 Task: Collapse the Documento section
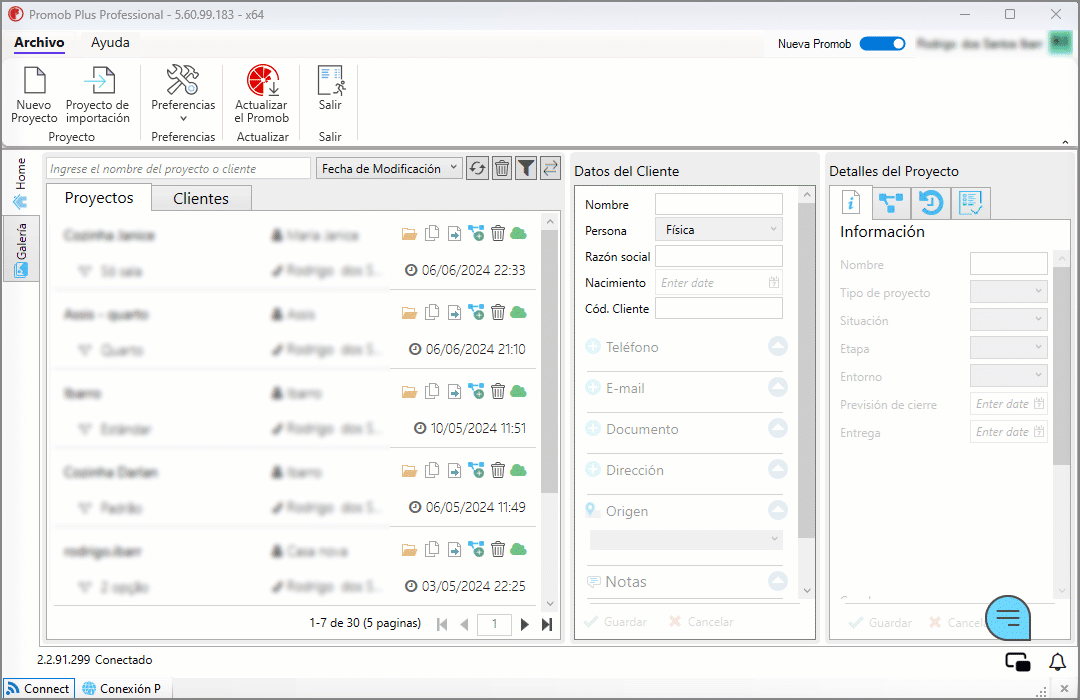tap(778, 428)
